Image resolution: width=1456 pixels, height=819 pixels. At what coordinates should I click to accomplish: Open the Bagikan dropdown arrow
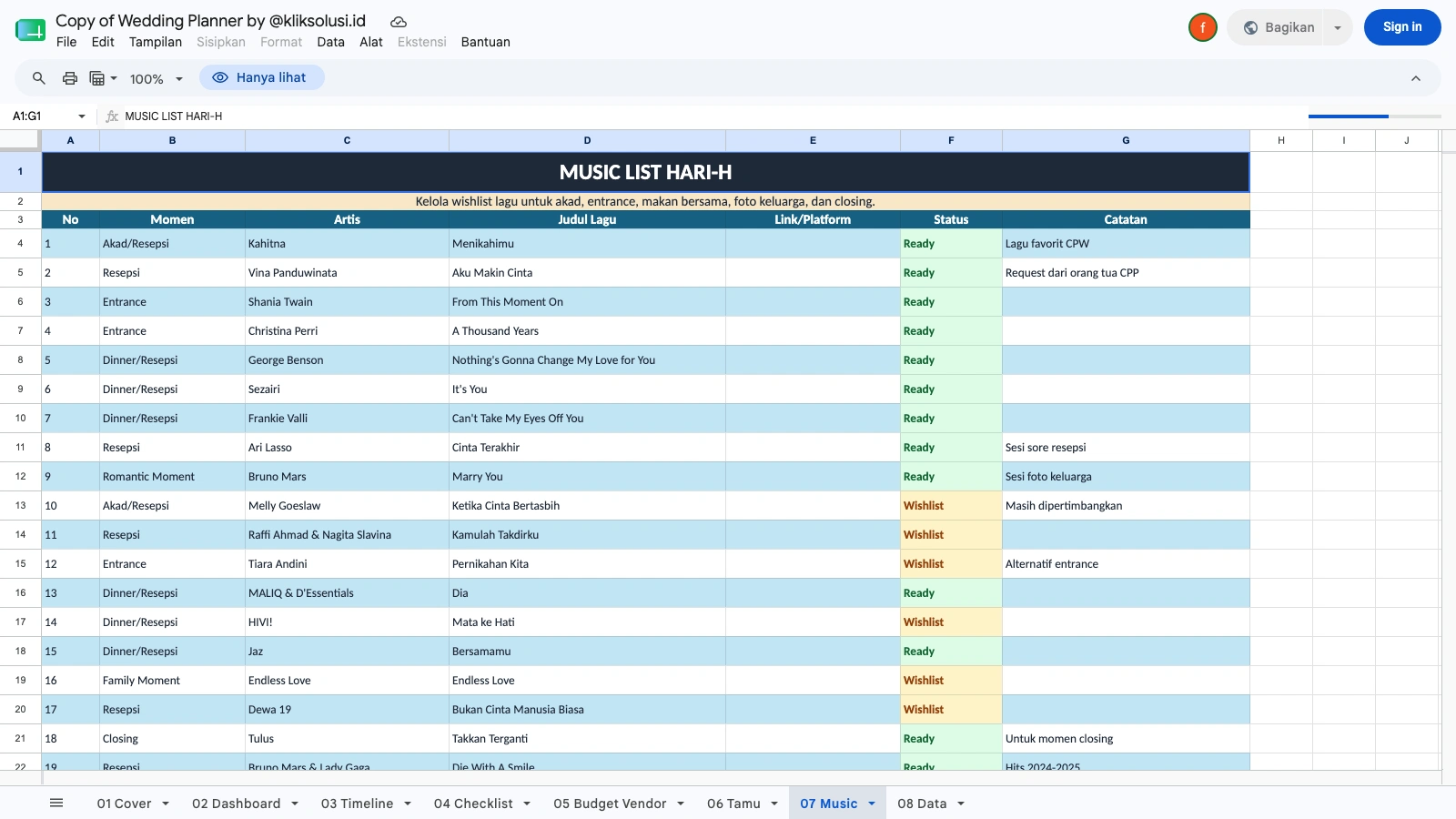click(x=1338, y=28)
